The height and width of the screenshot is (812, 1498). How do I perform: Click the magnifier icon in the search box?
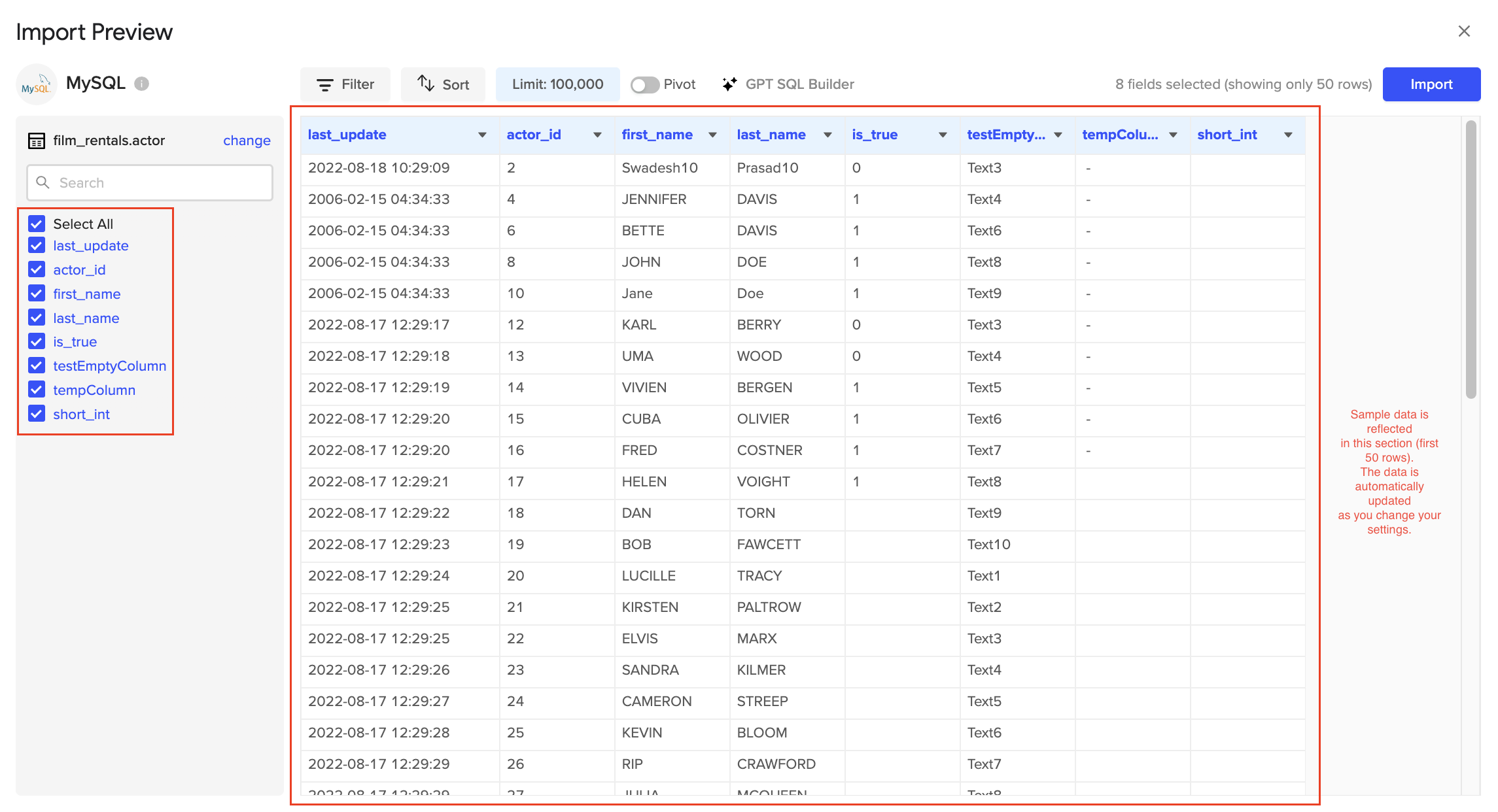pos(43,182)
